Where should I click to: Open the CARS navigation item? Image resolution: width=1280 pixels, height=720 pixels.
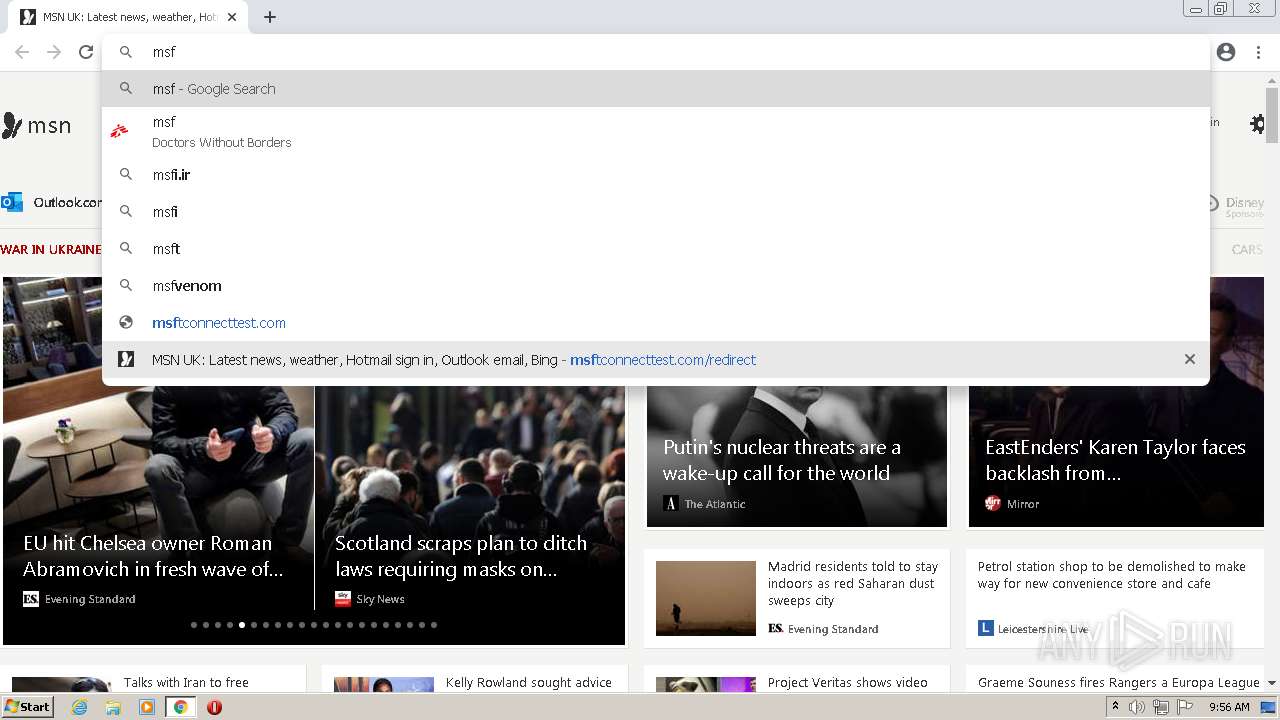(x=1247, y=249)
